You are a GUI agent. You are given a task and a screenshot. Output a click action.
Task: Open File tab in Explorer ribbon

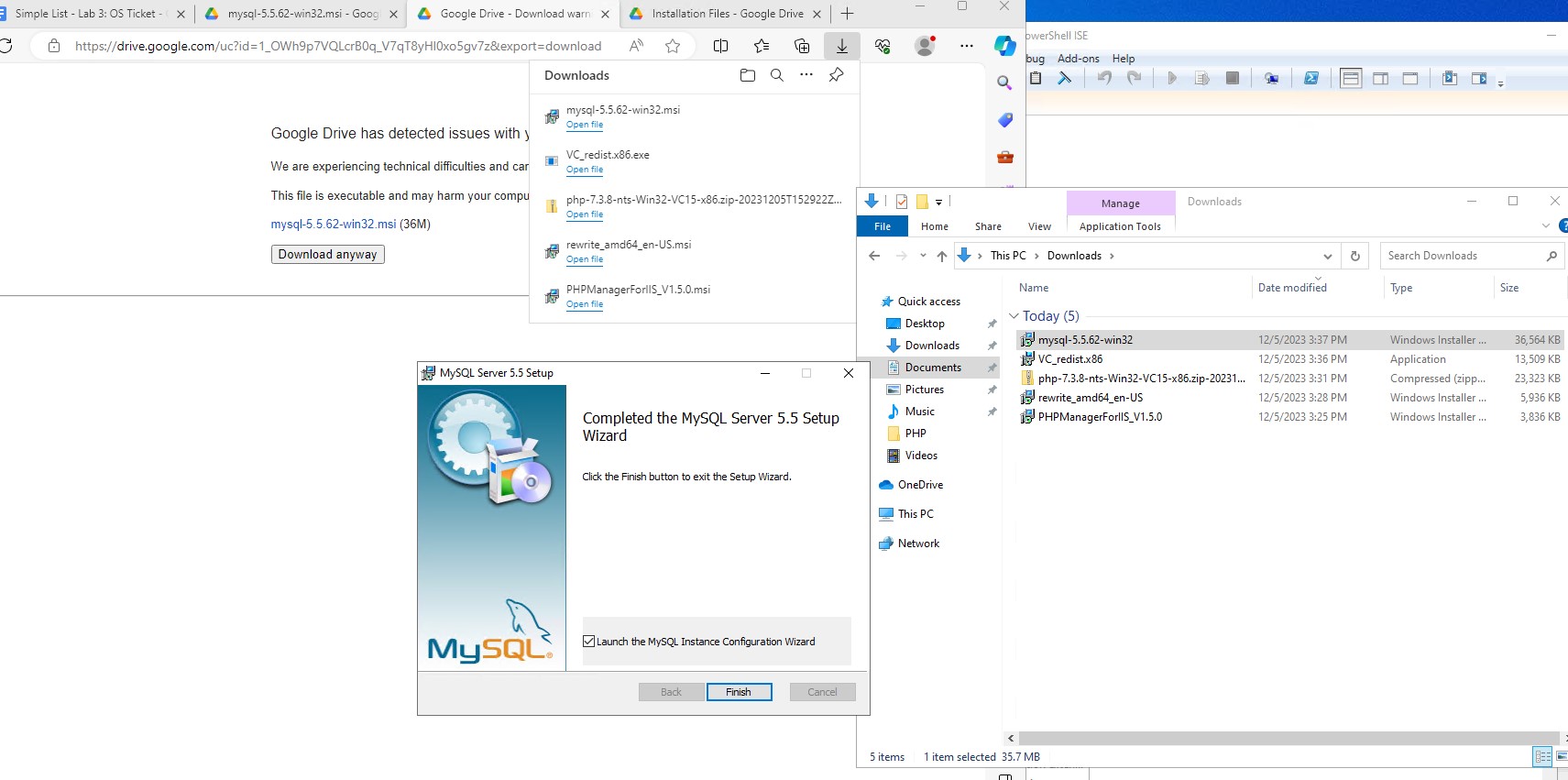[883, 226]
